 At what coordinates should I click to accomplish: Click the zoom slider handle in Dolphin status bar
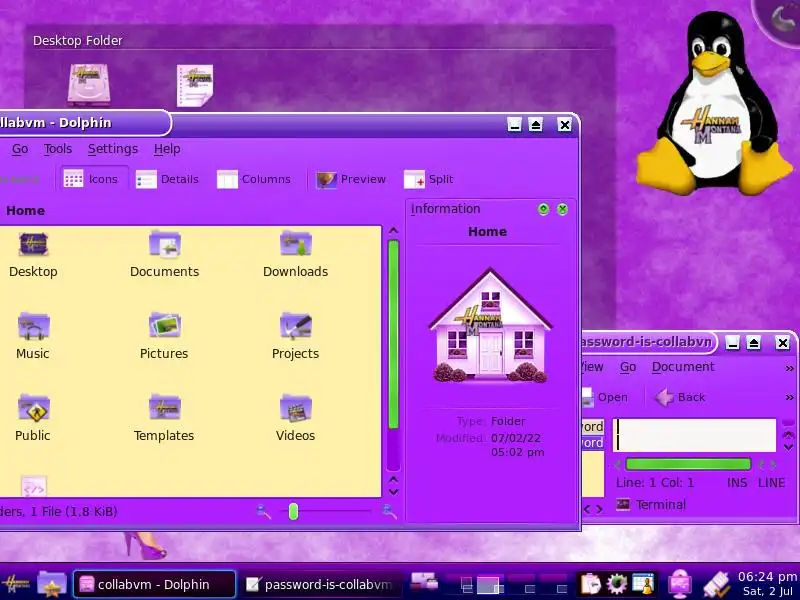pyautogui.click(x=293, y=511)
